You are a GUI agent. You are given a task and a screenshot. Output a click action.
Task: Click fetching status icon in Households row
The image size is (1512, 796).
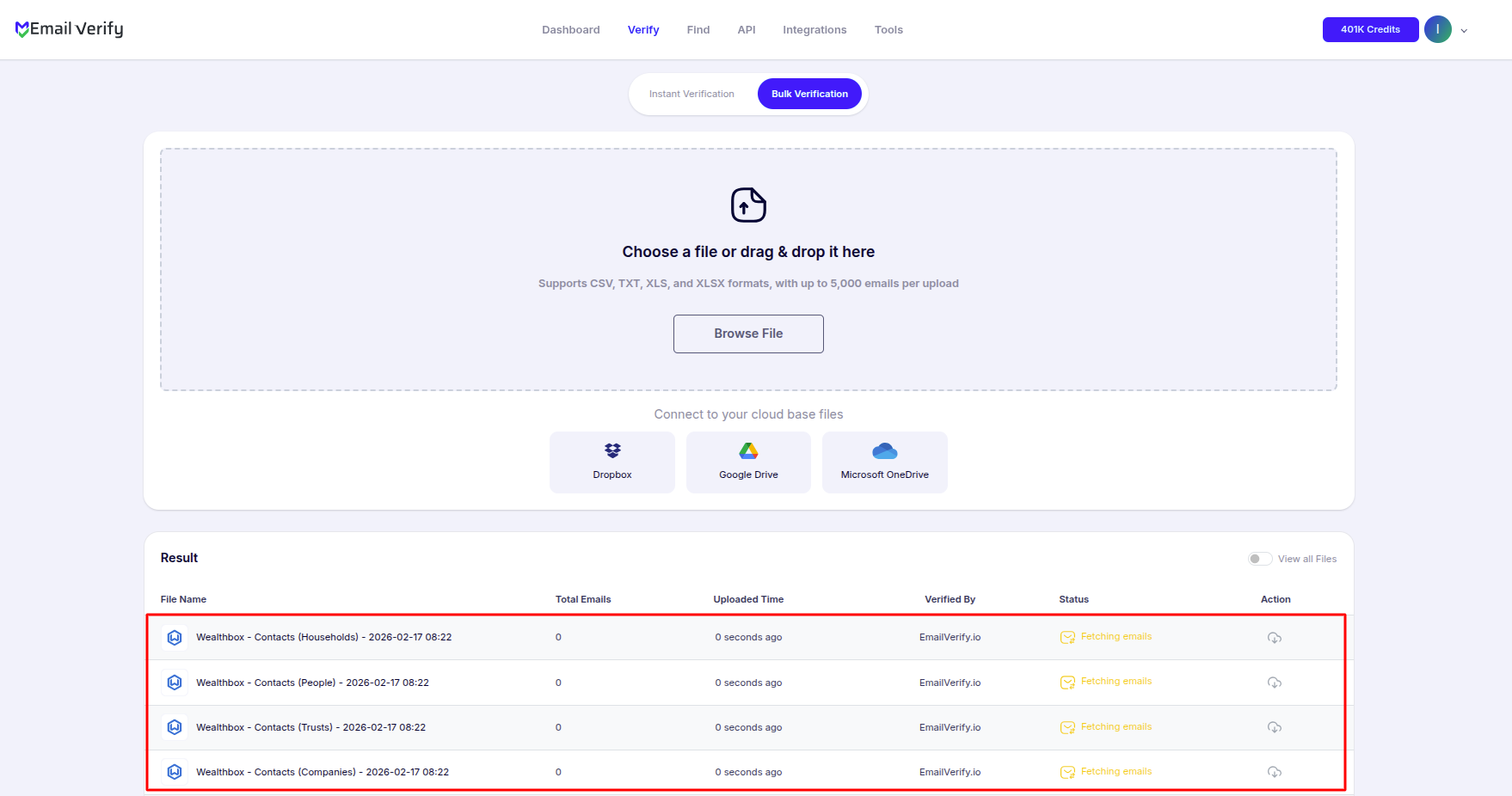point(1067,637)
